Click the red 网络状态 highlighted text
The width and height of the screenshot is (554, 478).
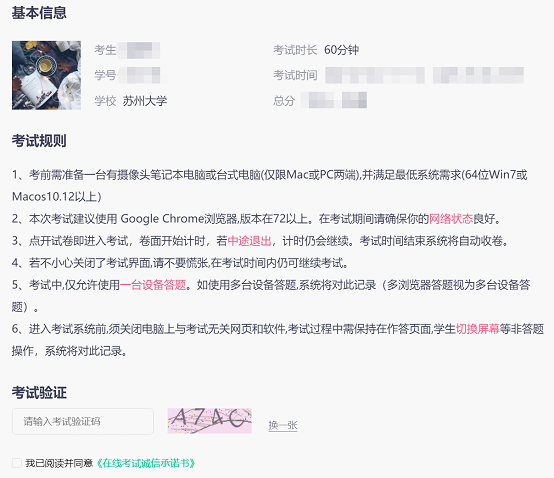[451, 219]
